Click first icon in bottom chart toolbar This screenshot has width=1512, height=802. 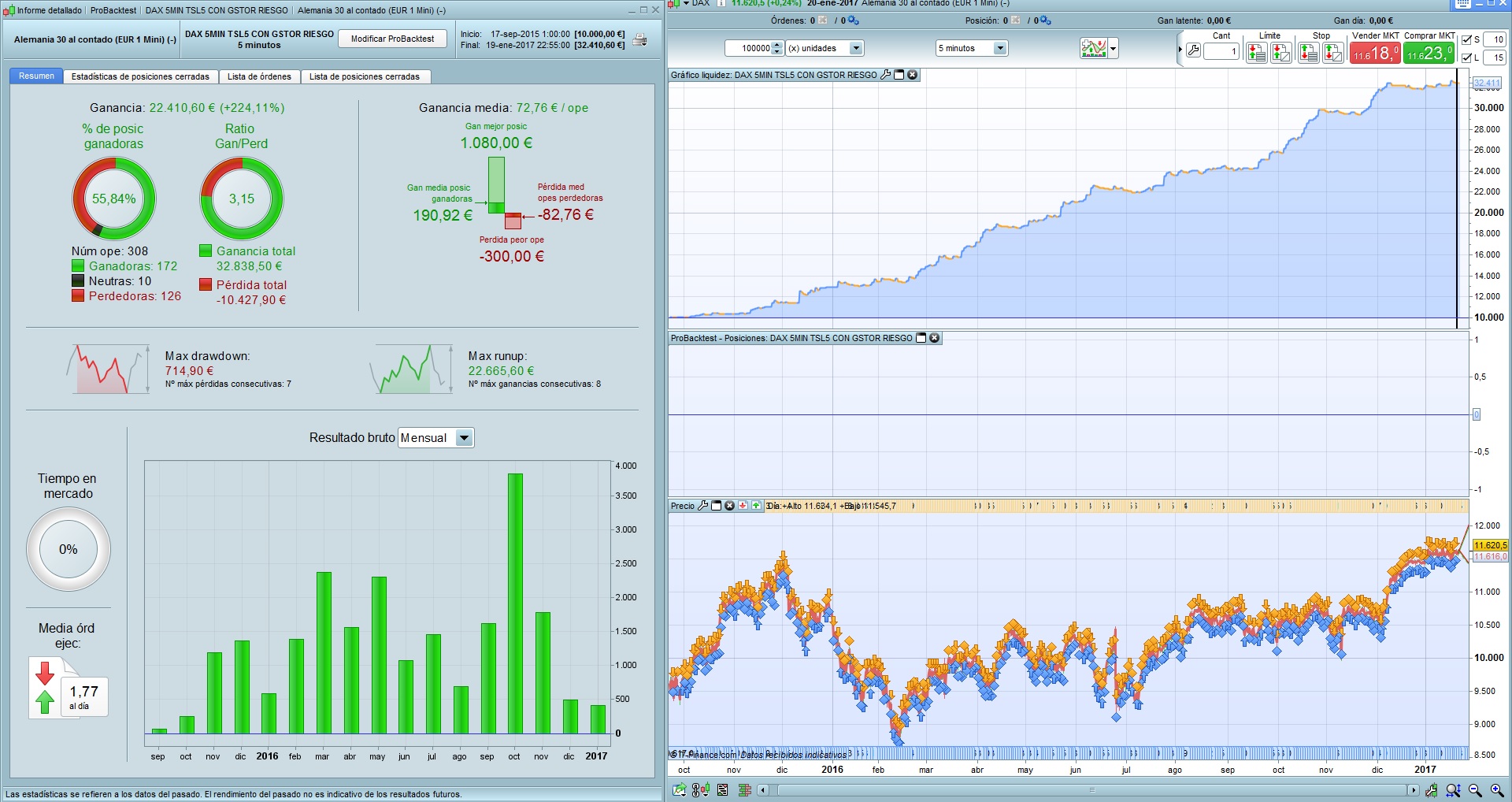(x=679, y=789)
